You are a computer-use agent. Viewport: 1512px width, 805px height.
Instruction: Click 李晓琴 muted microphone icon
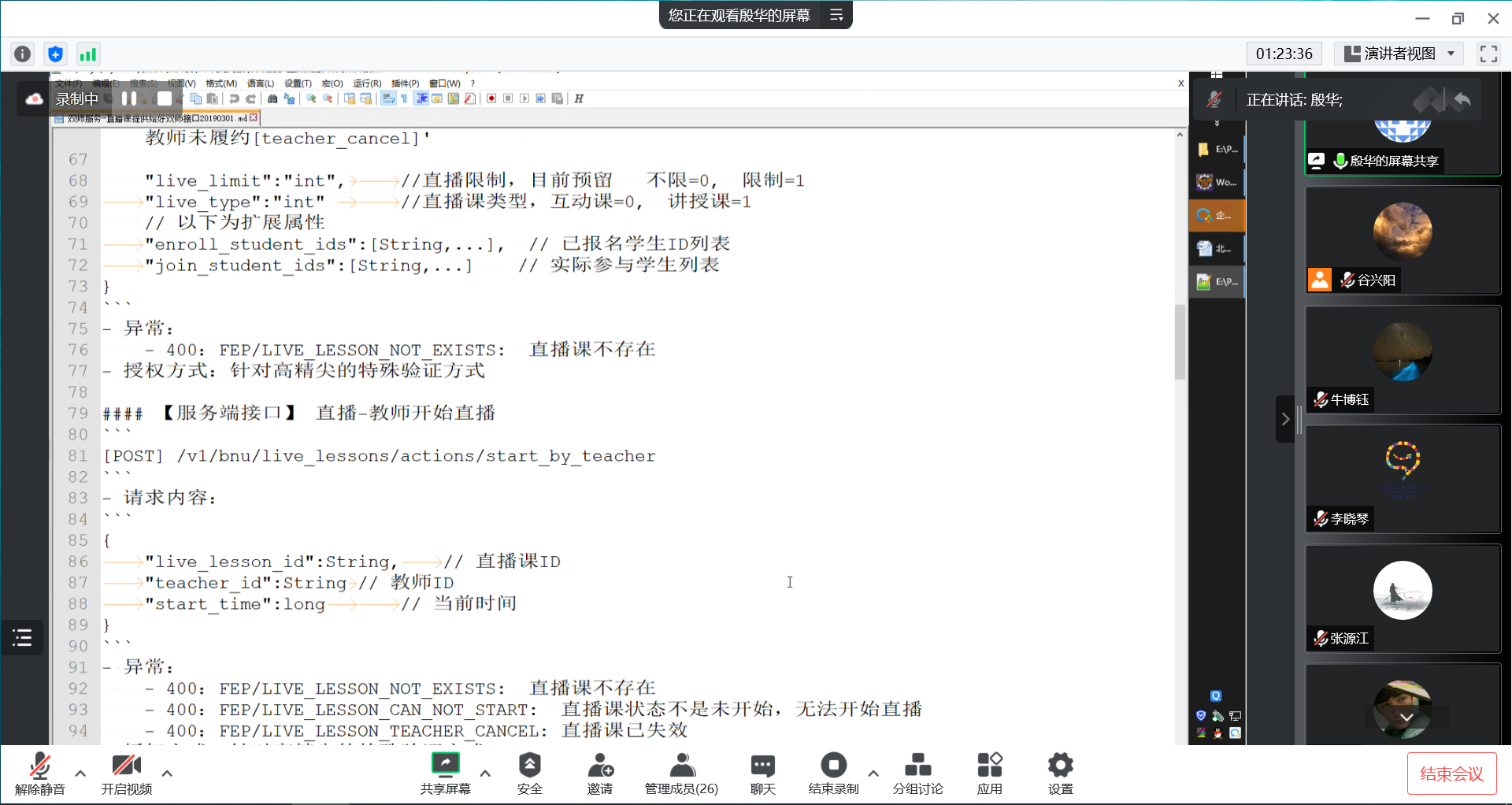(x=1321, y=518)
